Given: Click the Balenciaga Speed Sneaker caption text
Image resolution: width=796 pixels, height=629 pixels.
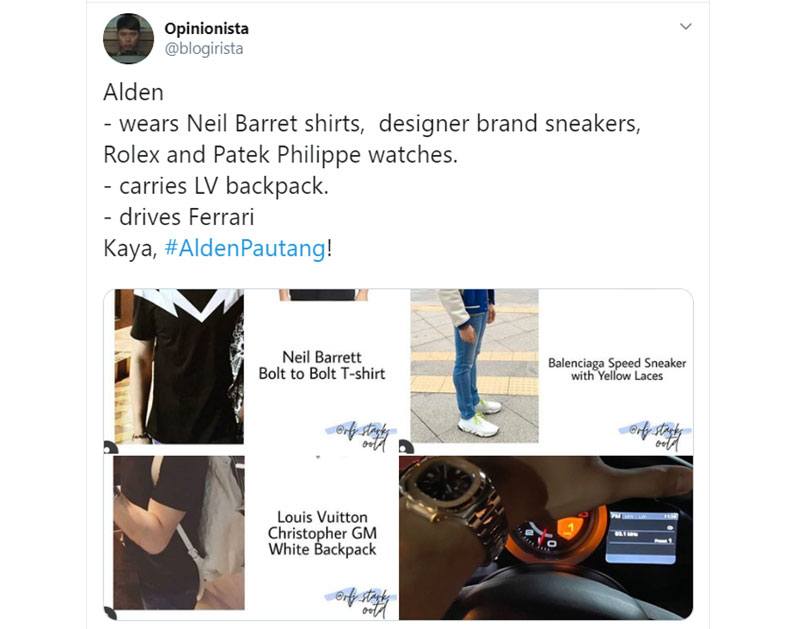Looking at the screenshot, I should pyautogui.click(x=617, y=369).
